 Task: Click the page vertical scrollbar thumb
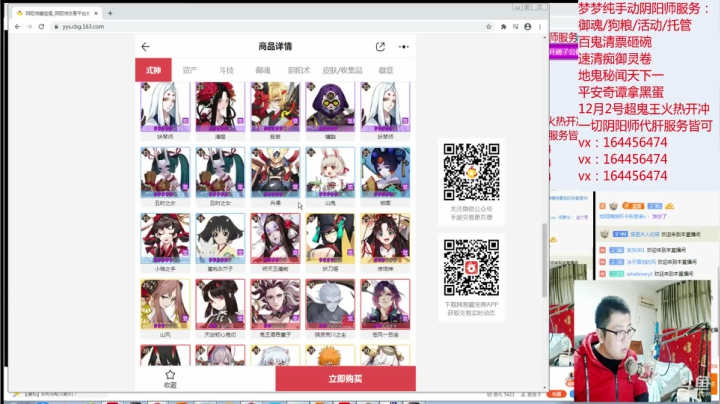coord(545,260)
